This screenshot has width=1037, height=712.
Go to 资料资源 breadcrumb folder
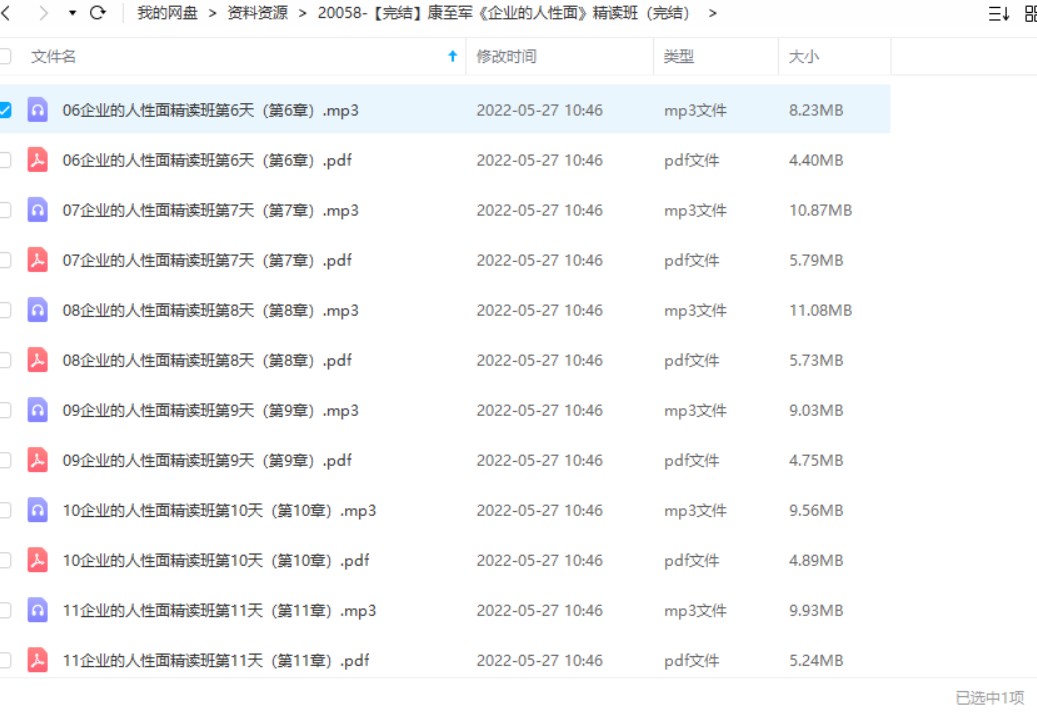[257, 13]
